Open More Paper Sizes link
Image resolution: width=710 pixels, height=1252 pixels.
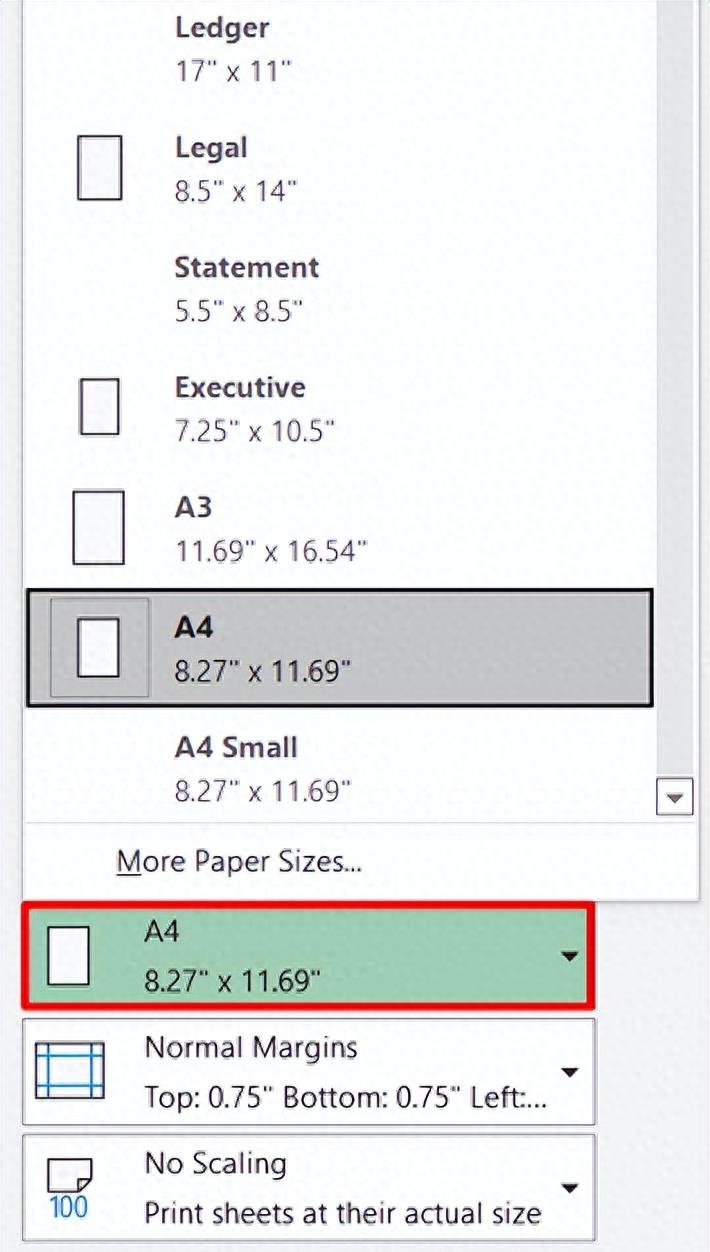239,861
